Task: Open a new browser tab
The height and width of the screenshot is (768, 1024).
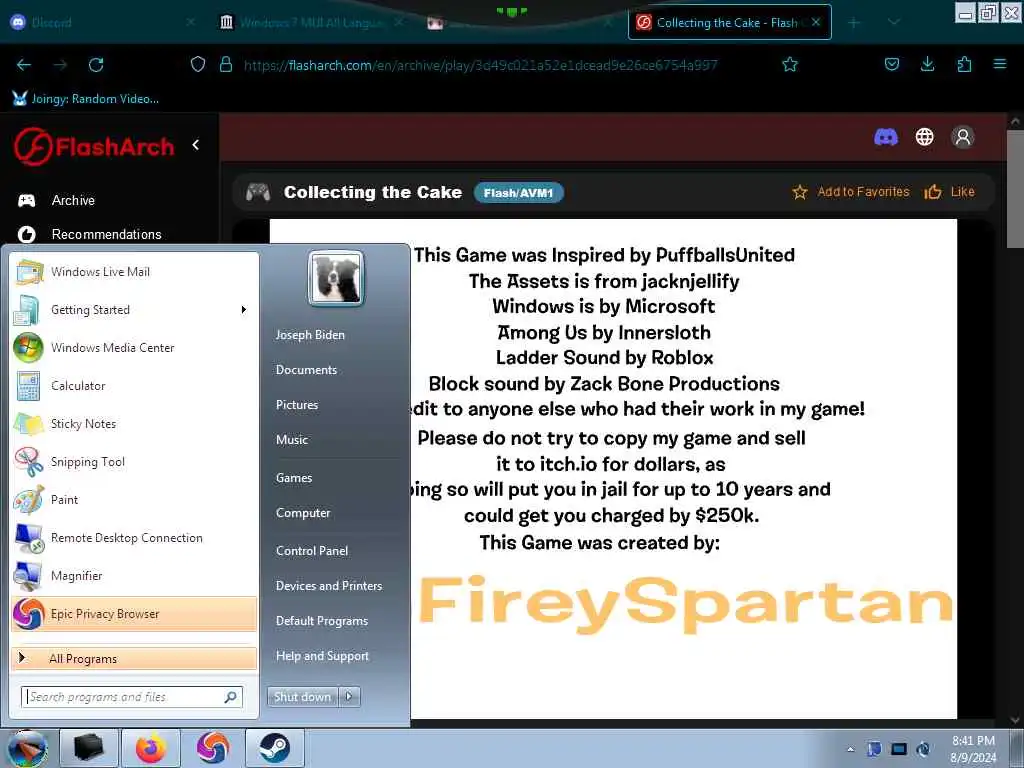Action: tap(854, 22)
